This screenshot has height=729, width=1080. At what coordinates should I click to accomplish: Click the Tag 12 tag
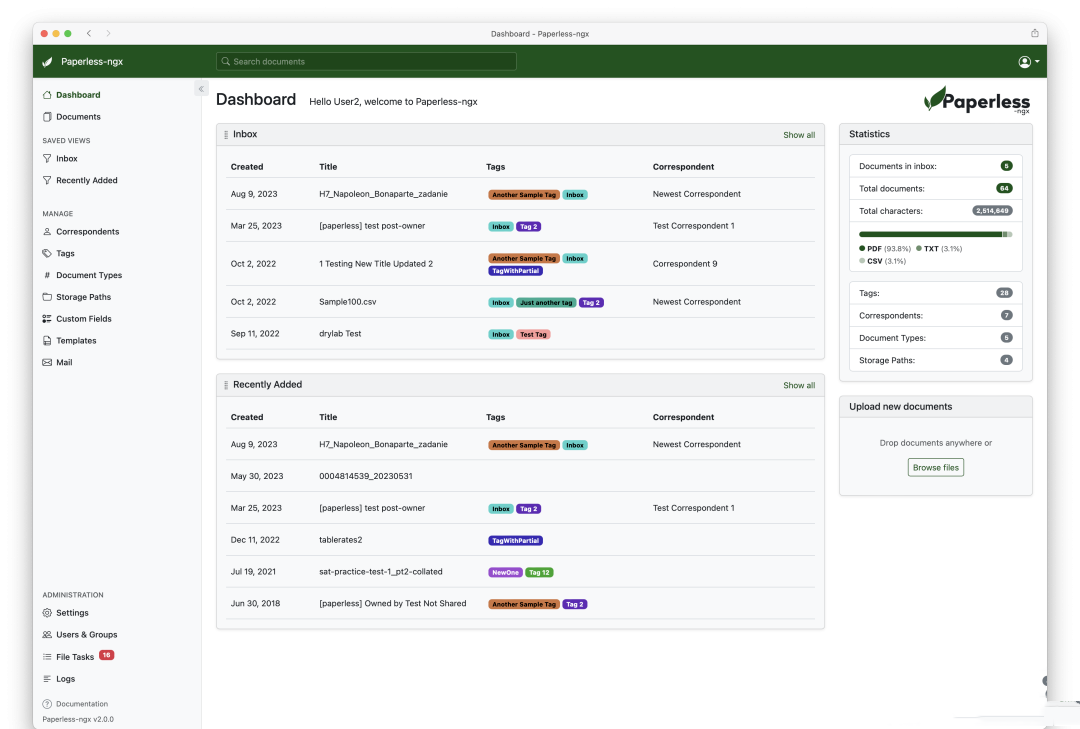click(x=539, y=573)
